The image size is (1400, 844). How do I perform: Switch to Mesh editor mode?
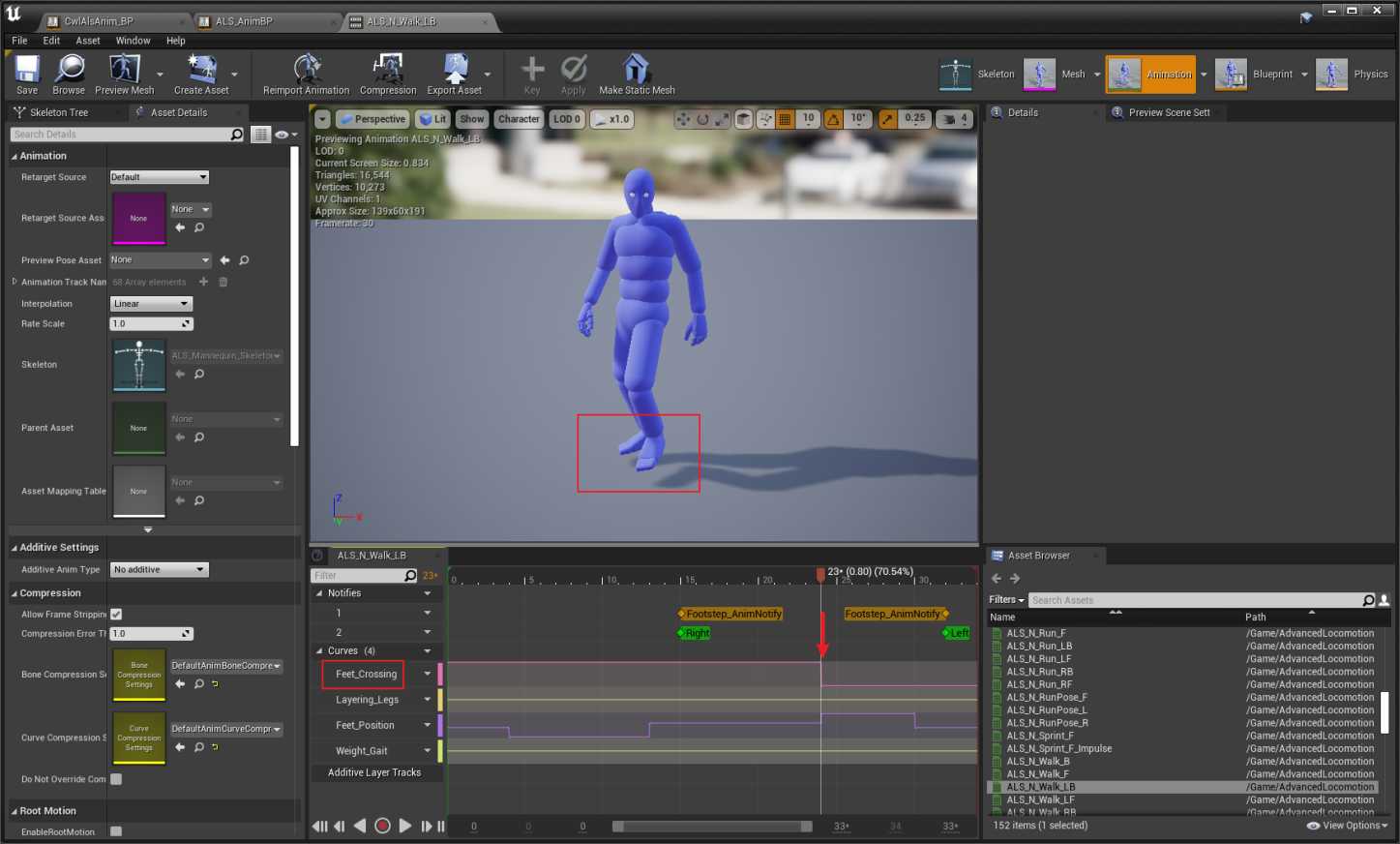point(1055,75)
